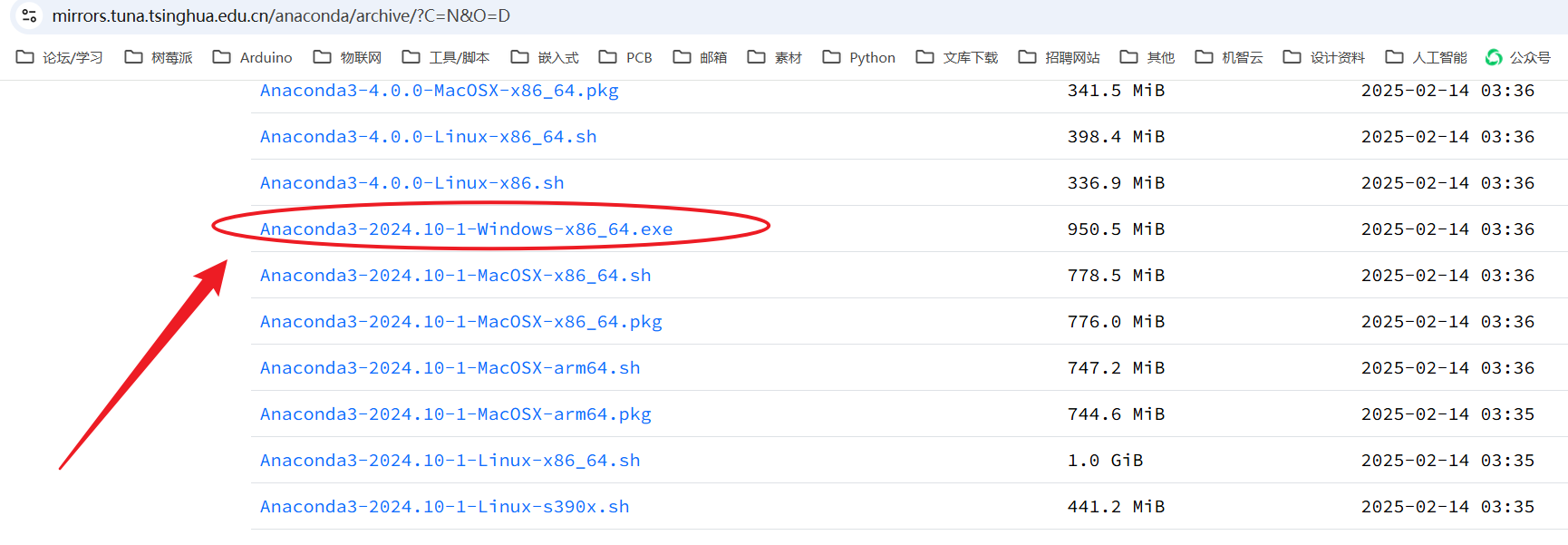Open the 工具/脚本 bookmark folder

(x=446, y=57)
